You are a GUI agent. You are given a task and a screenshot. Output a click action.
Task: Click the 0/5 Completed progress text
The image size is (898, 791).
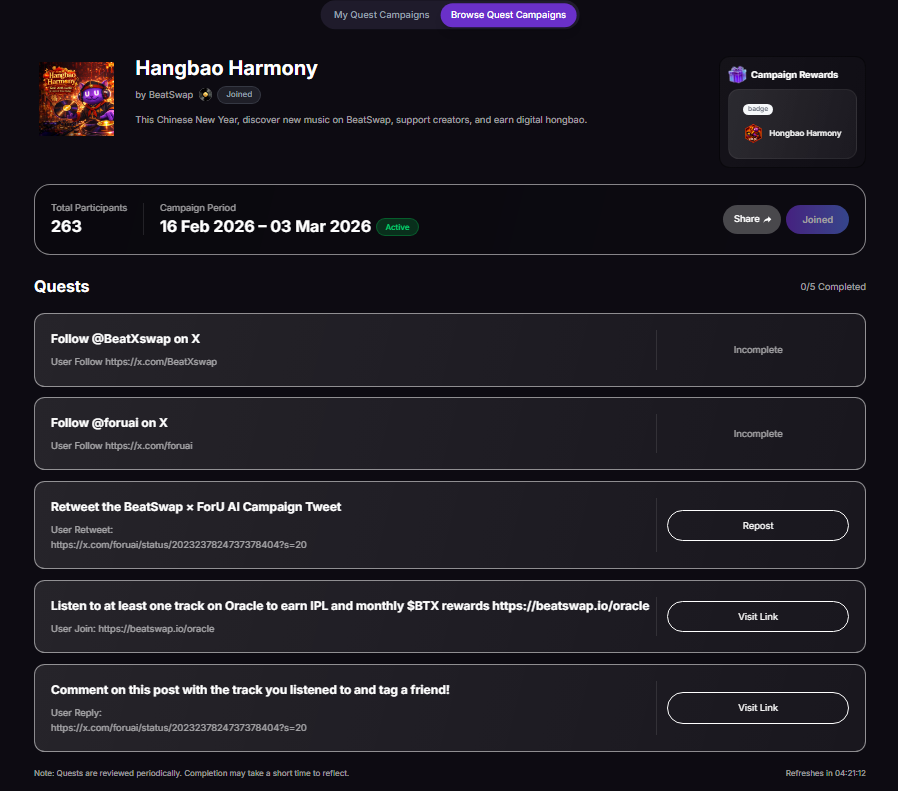coord(833,287)
